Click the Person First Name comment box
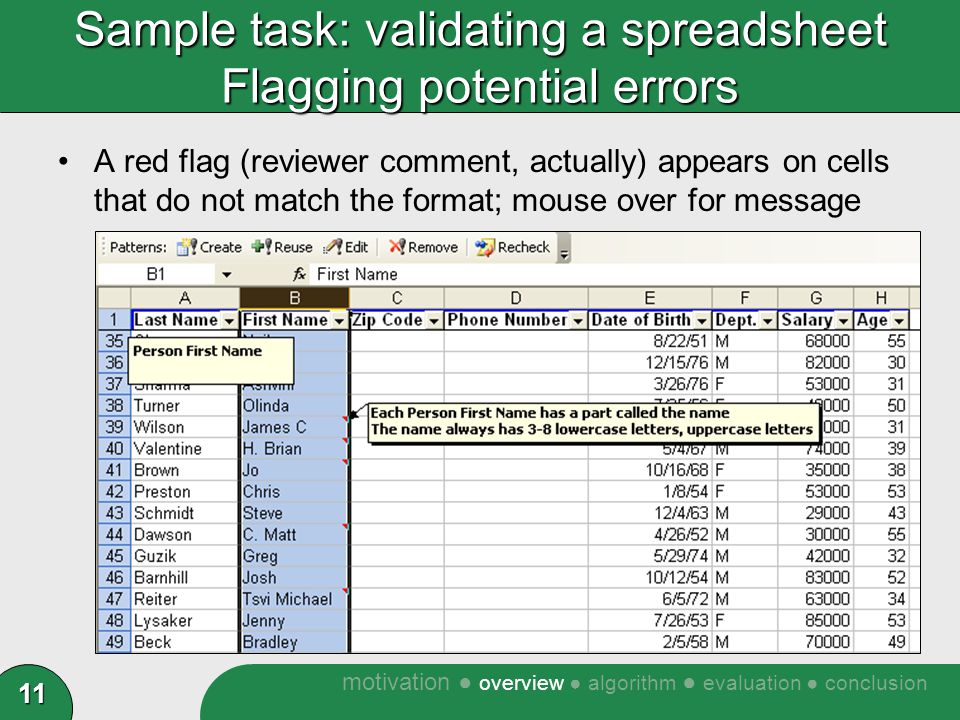The width and height of the screenshot is (960, 720). (x=211, y=361)
